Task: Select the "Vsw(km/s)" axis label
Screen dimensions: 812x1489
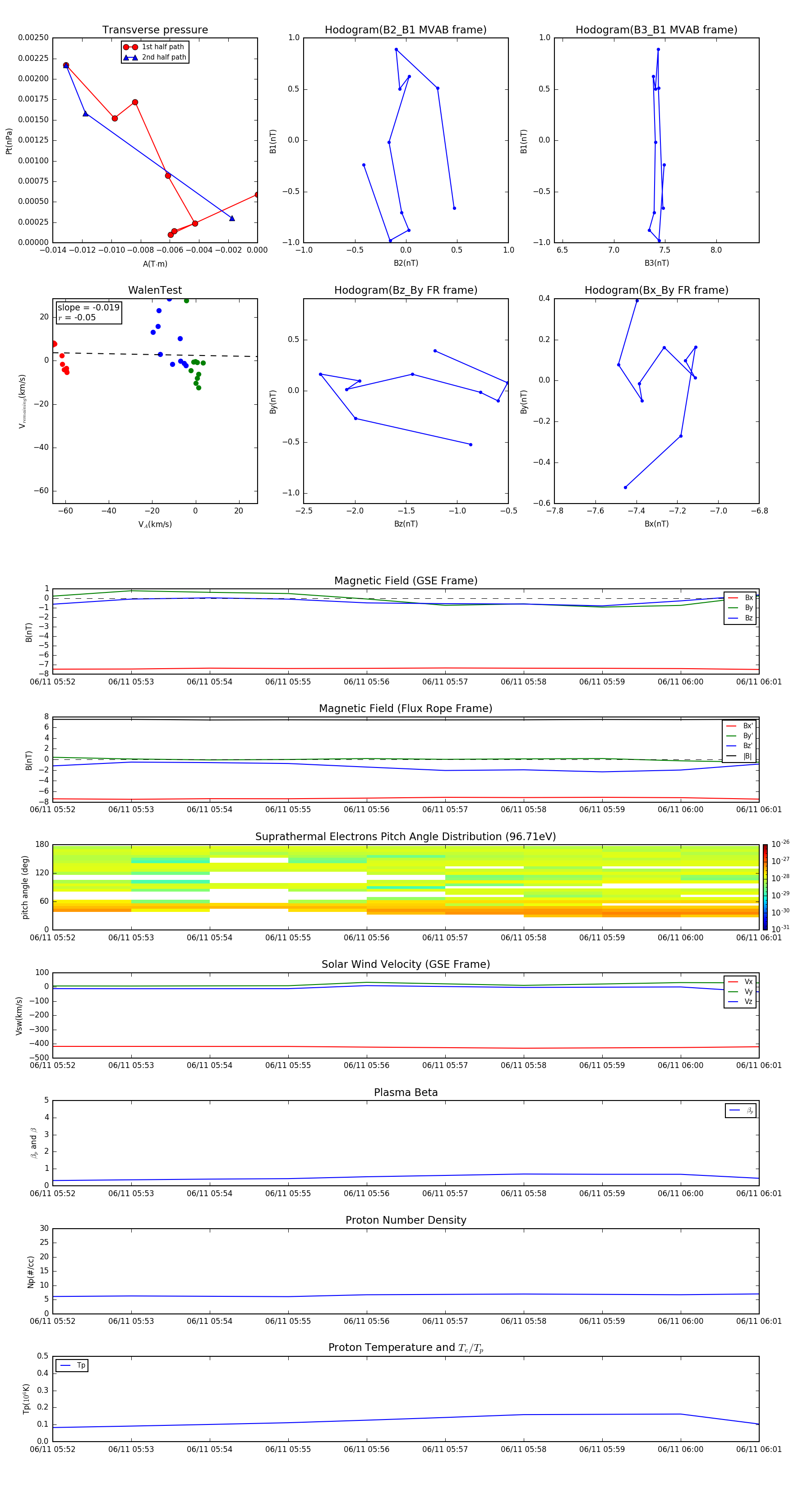Action: [18, 1016]
